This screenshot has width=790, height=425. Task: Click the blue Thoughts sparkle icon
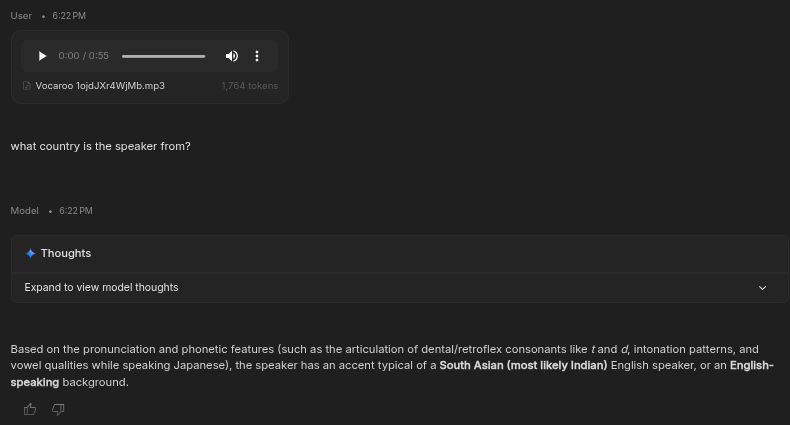click(30, 253)
